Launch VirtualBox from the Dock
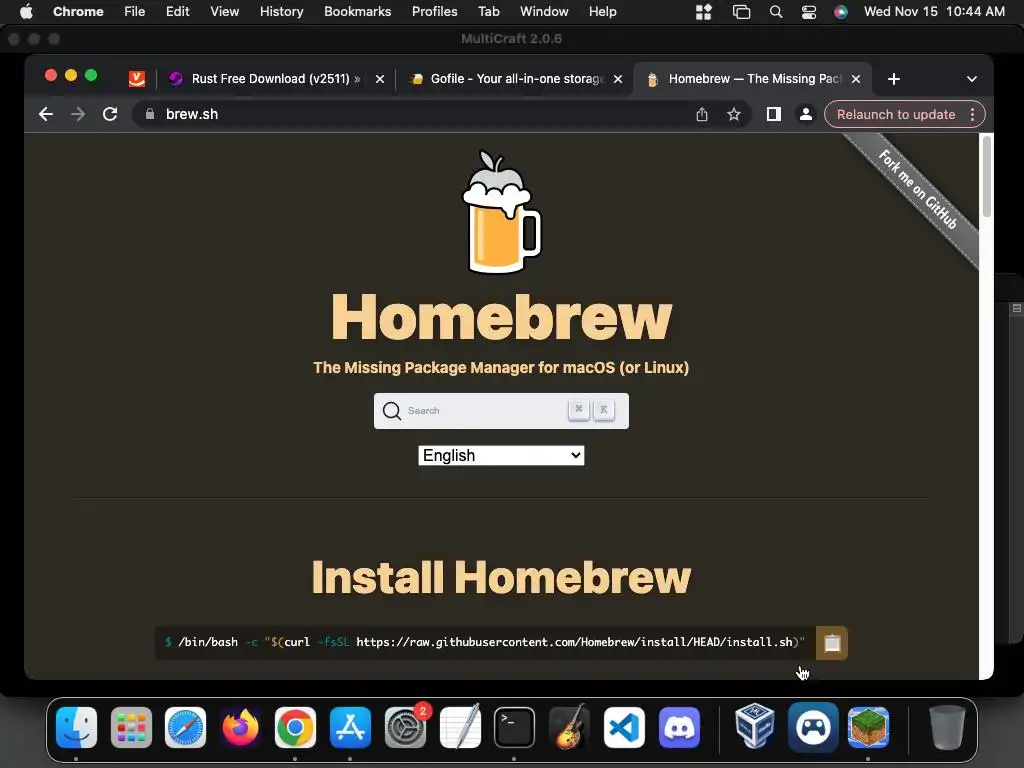1024x768 pixels. 754,725
